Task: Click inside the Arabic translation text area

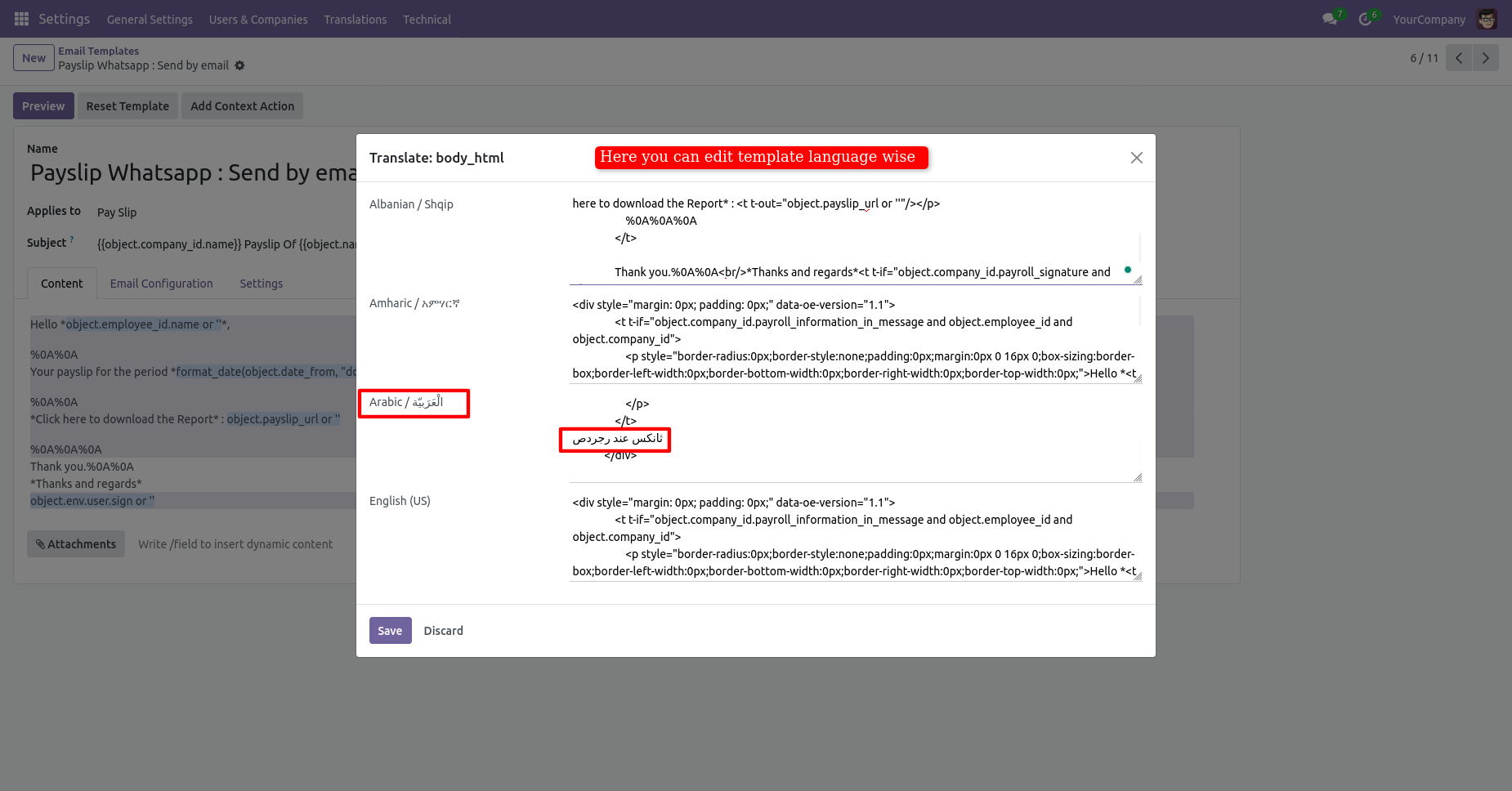Action: 855,436
